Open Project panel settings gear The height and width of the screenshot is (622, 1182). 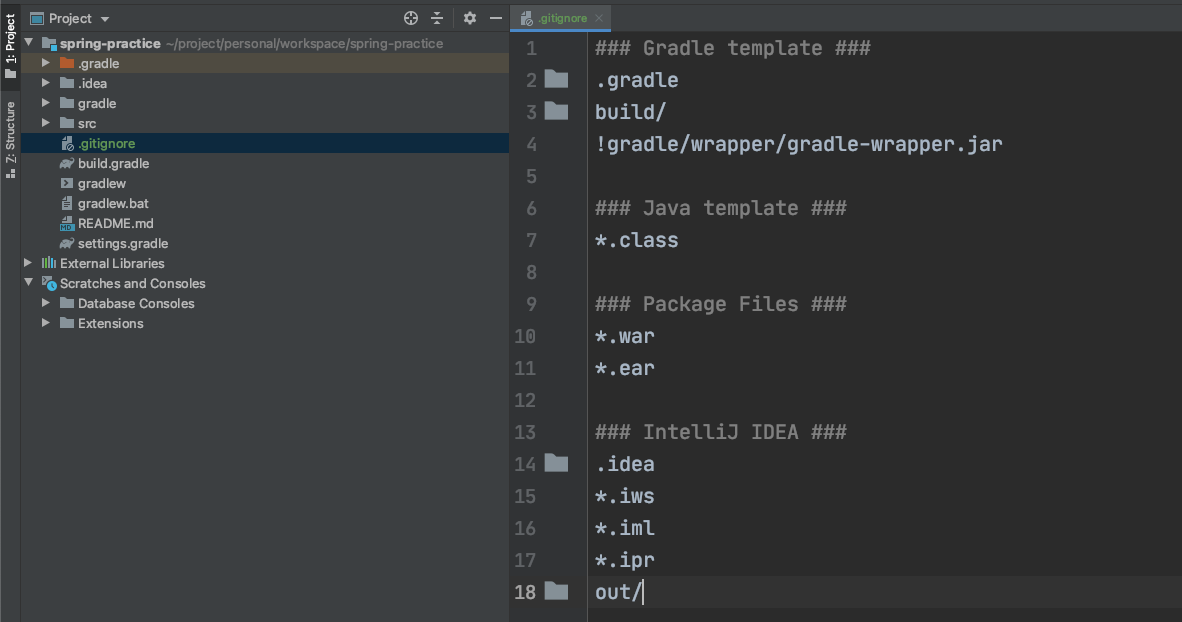pyautogui.click(x=470, y=18)
